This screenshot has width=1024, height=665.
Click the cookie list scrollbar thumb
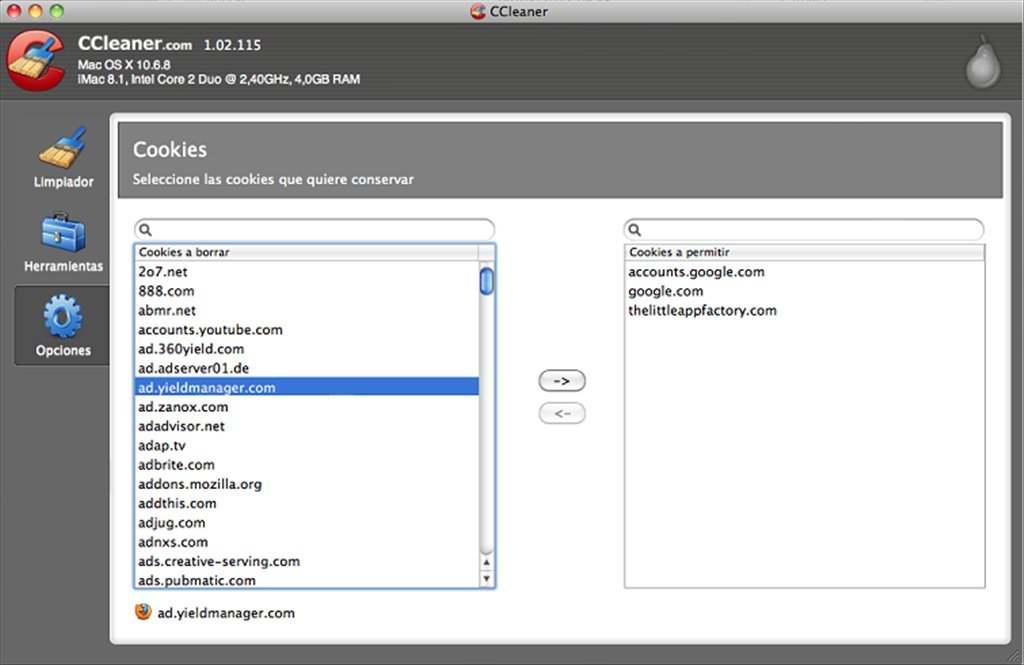[487, 281]
